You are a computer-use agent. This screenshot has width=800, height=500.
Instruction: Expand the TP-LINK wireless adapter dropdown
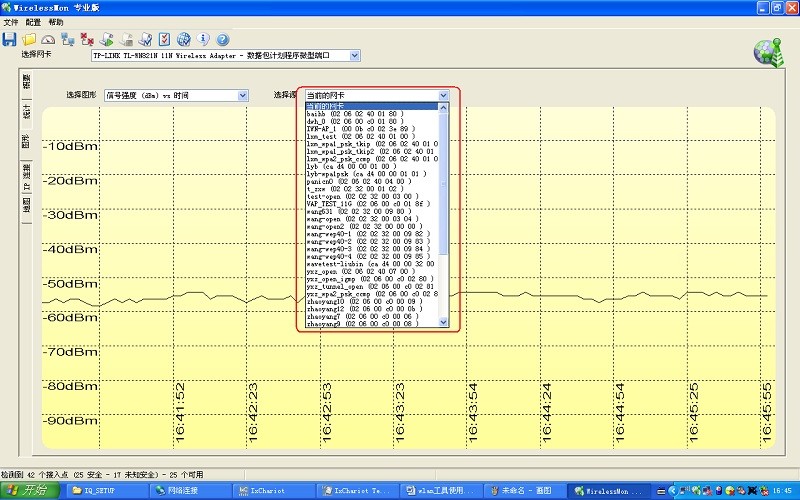[354, 55]
